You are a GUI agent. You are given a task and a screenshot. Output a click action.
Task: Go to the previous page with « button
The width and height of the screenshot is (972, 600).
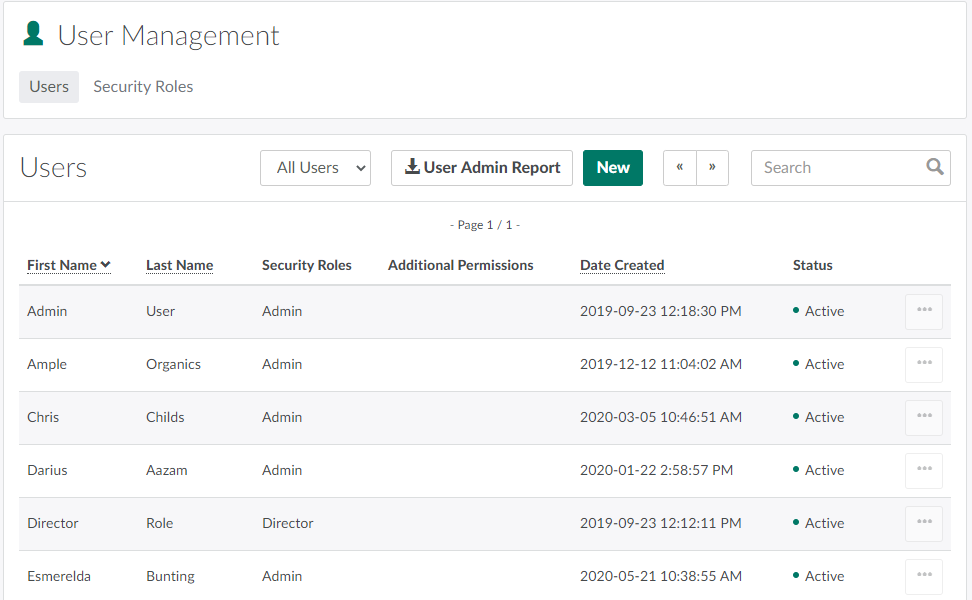coord(680,168)
